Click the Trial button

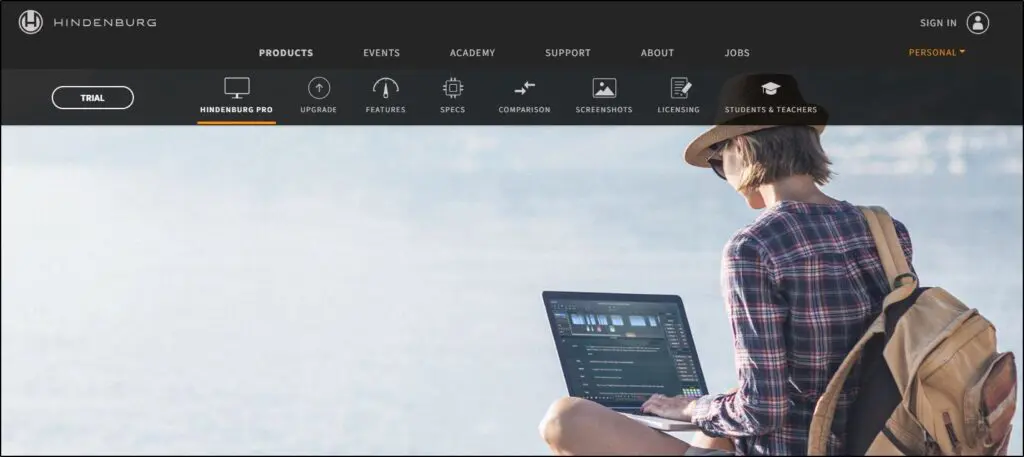click(x=93, y=98)
